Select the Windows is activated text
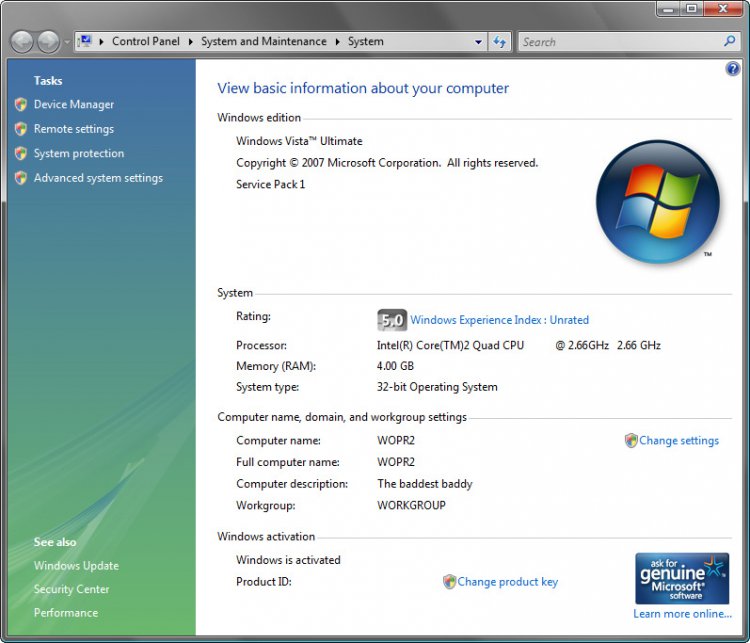Image resolution: width=750 pixels, height=643 pixels. pyautogui.click(x=288, y=560)
